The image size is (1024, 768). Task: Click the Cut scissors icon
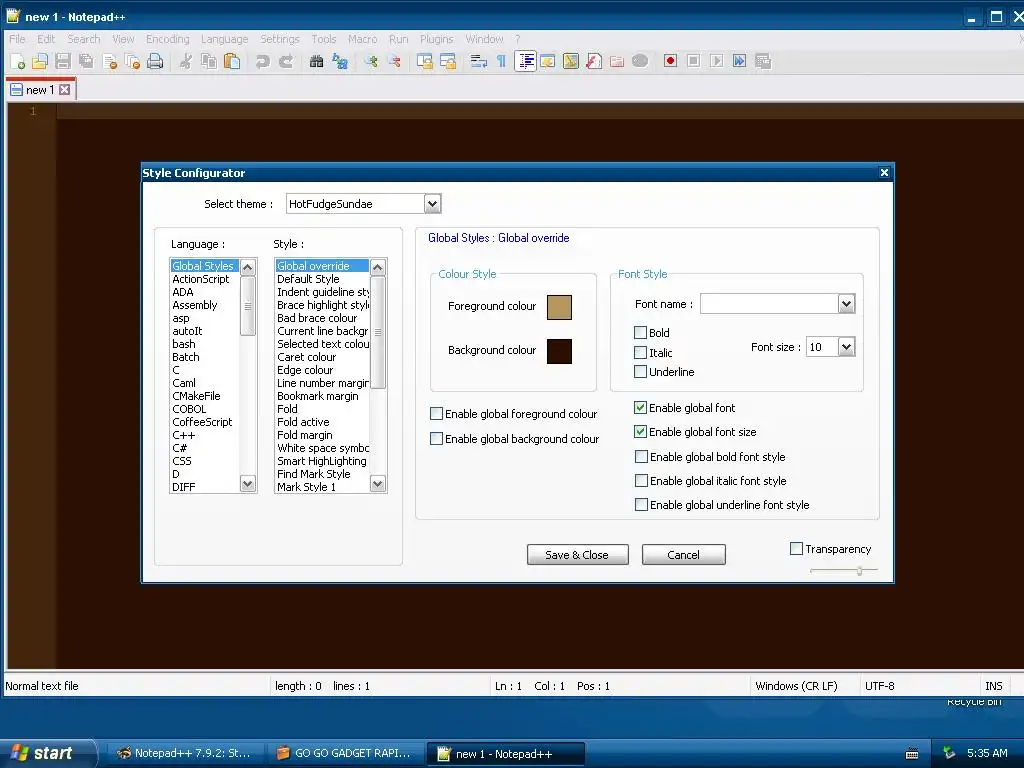(x=186, y=61)
